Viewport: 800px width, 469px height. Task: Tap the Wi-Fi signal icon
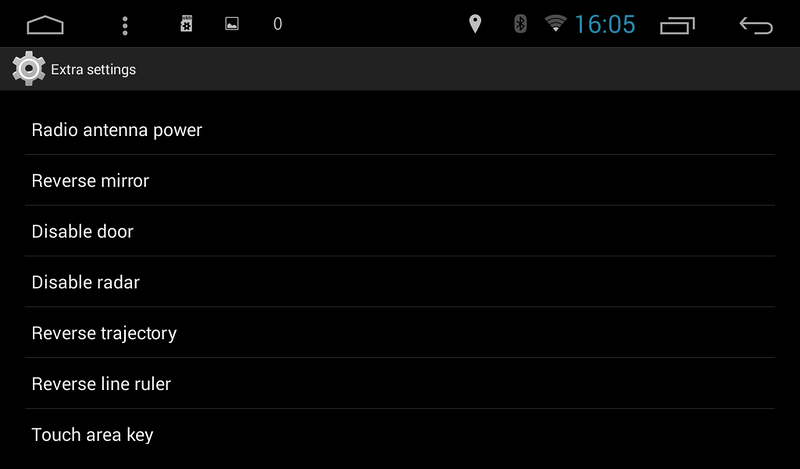pyautogui.click(x=556, y=23)
